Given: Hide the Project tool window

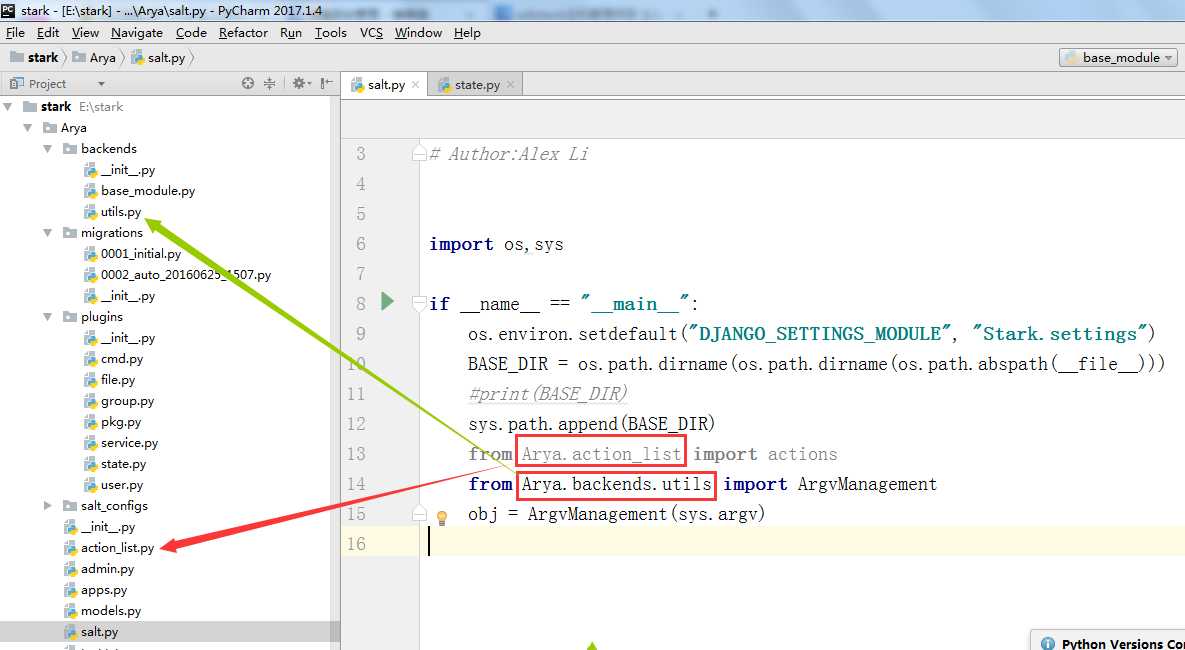Looking at the screenshot, I should pos(326,83).
